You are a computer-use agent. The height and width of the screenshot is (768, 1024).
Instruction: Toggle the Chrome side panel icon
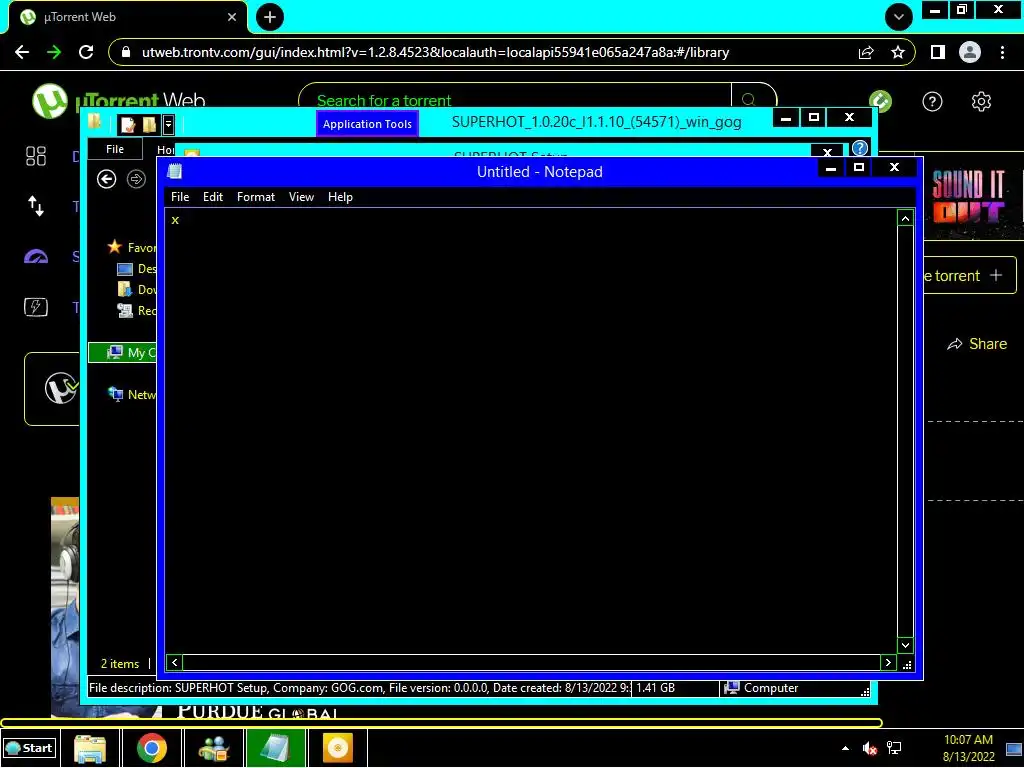tap(938, 52)
